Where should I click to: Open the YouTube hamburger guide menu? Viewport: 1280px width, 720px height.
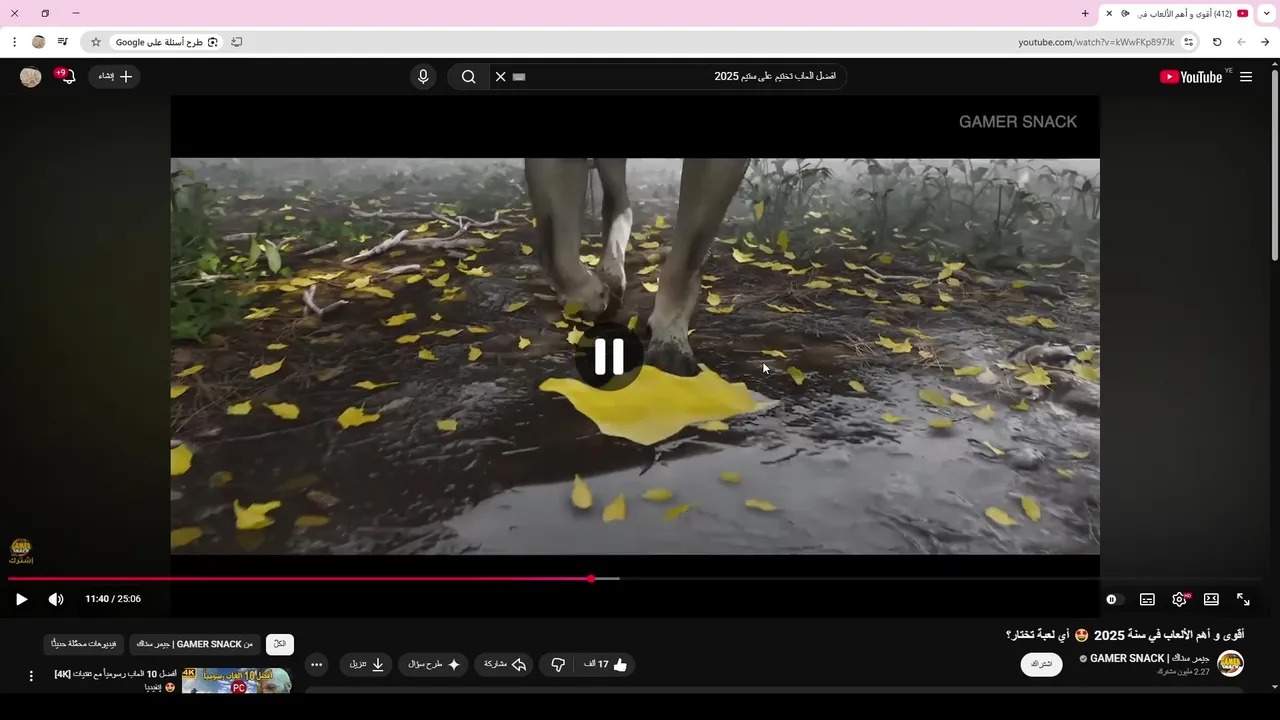click(1246, 77)
